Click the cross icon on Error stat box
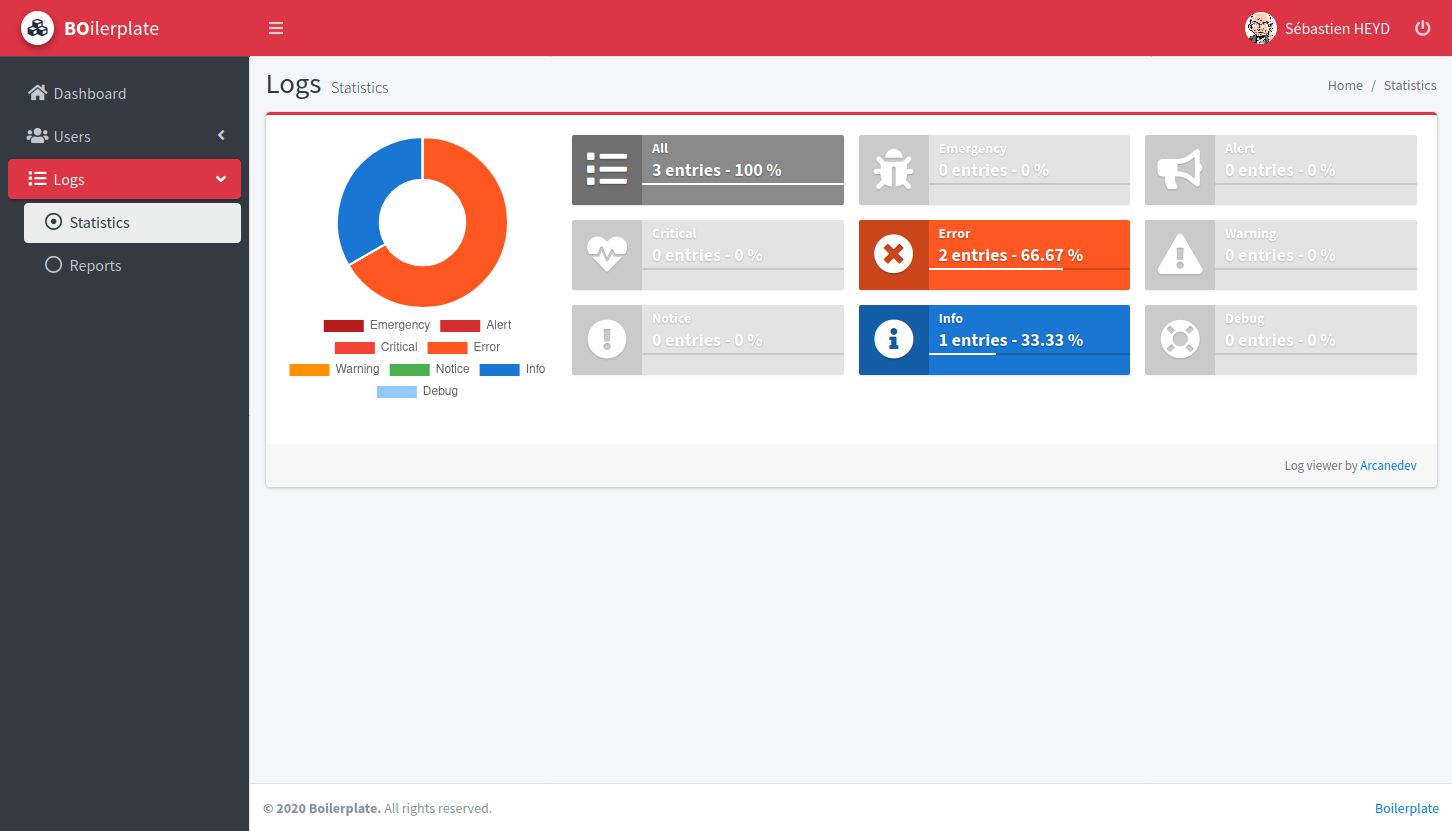1452x831 pixels. [x=893, y=255]
